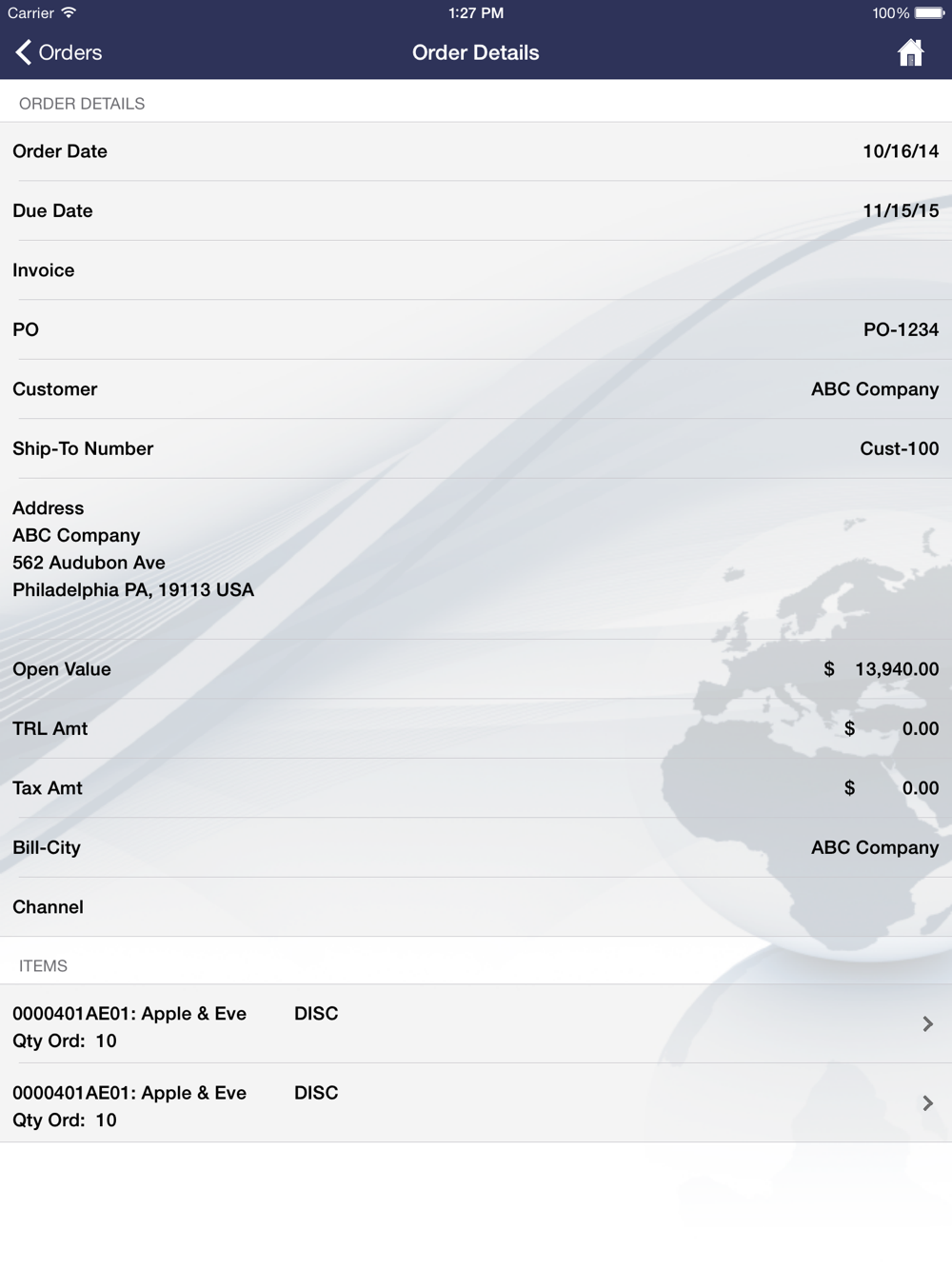
Task: Select the Cust-100 value
Action: tap(900, 448)
